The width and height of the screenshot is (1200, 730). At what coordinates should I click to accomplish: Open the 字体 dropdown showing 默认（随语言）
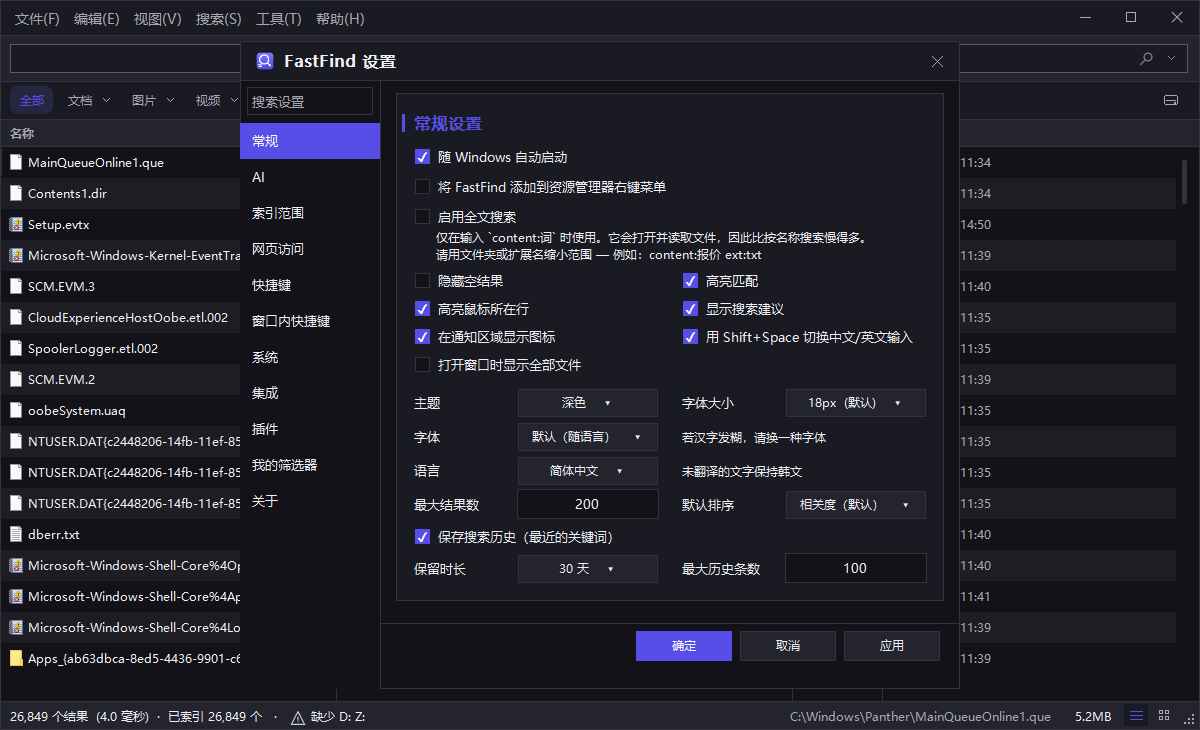click(588, 437)
